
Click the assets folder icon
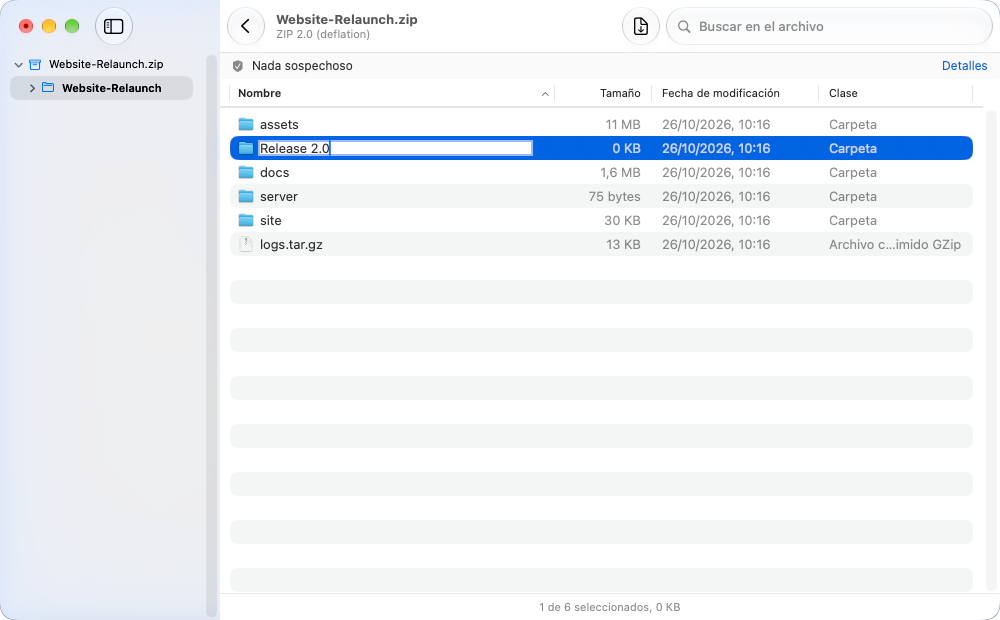[x=246, y=124]
